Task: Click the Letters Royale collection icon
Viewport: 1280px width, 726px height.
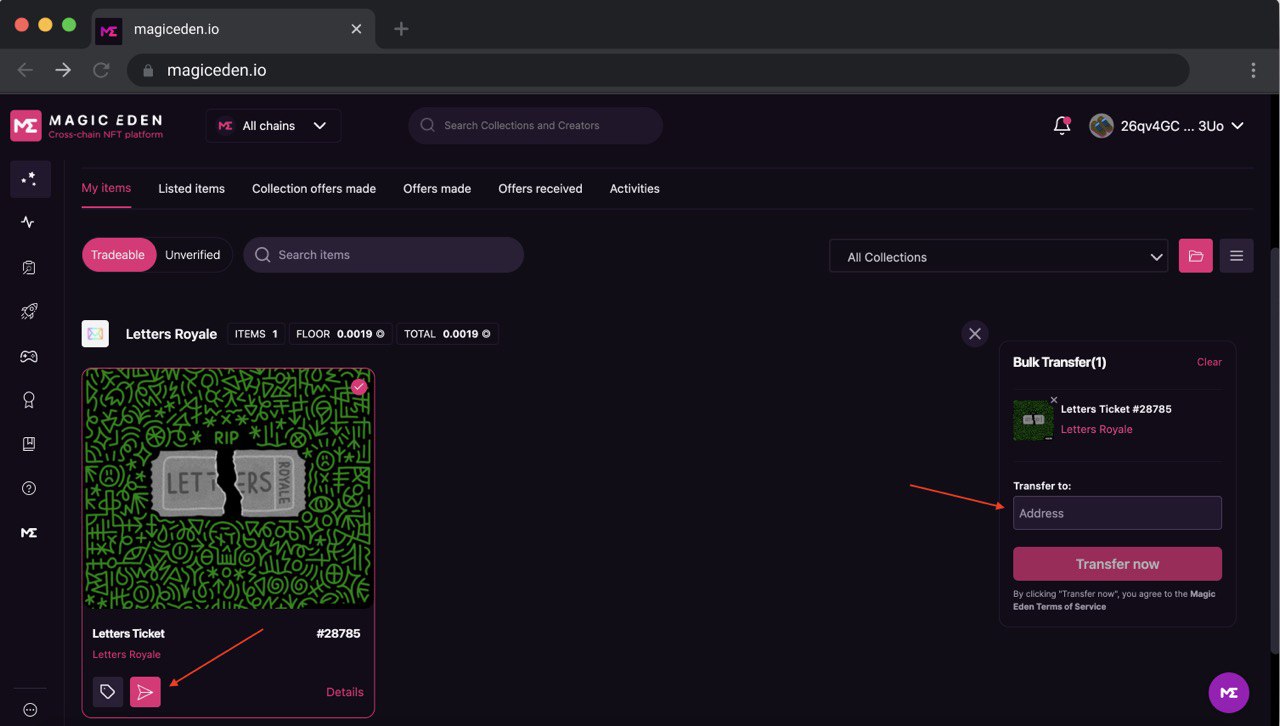Action: pos(95,334)
